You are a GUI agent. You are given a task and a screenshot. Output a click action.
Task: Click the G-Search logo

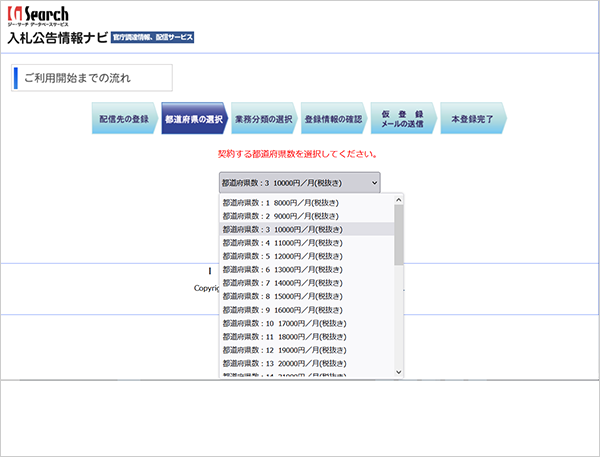coord(38,16)
